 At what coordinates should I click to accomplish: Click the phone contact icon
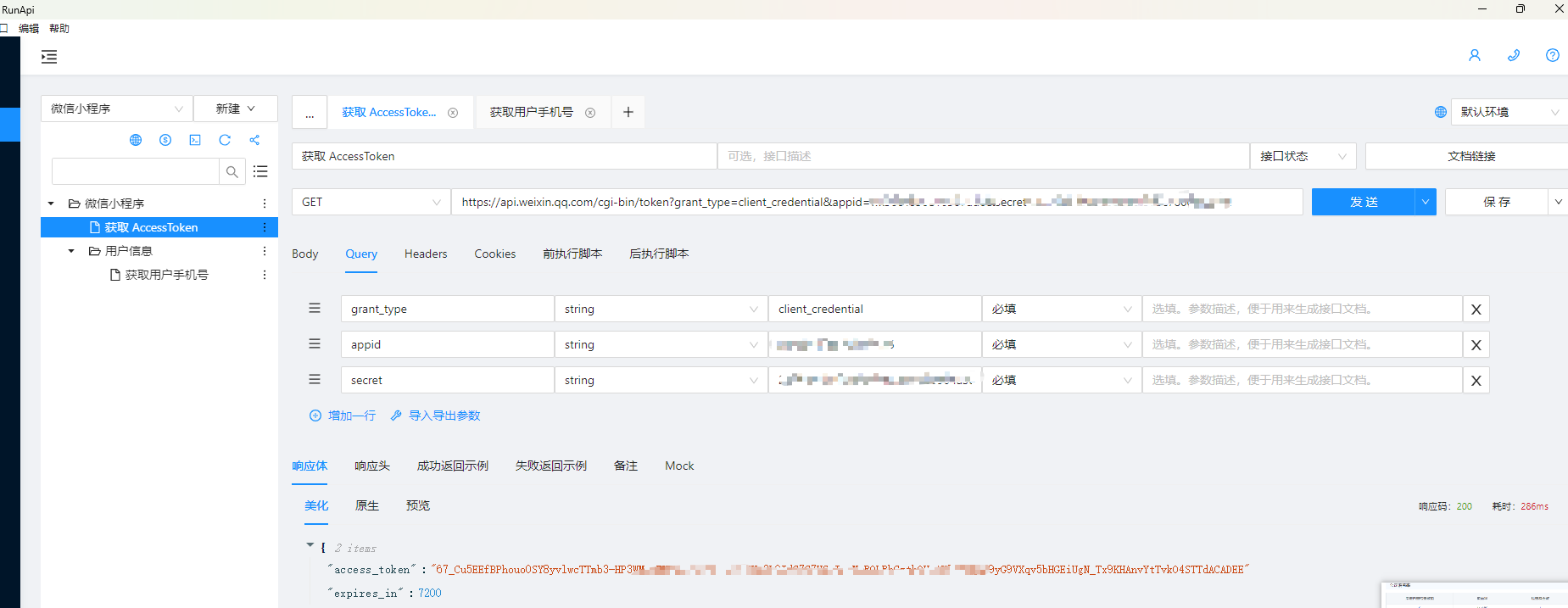click(x=1514, y=55)
